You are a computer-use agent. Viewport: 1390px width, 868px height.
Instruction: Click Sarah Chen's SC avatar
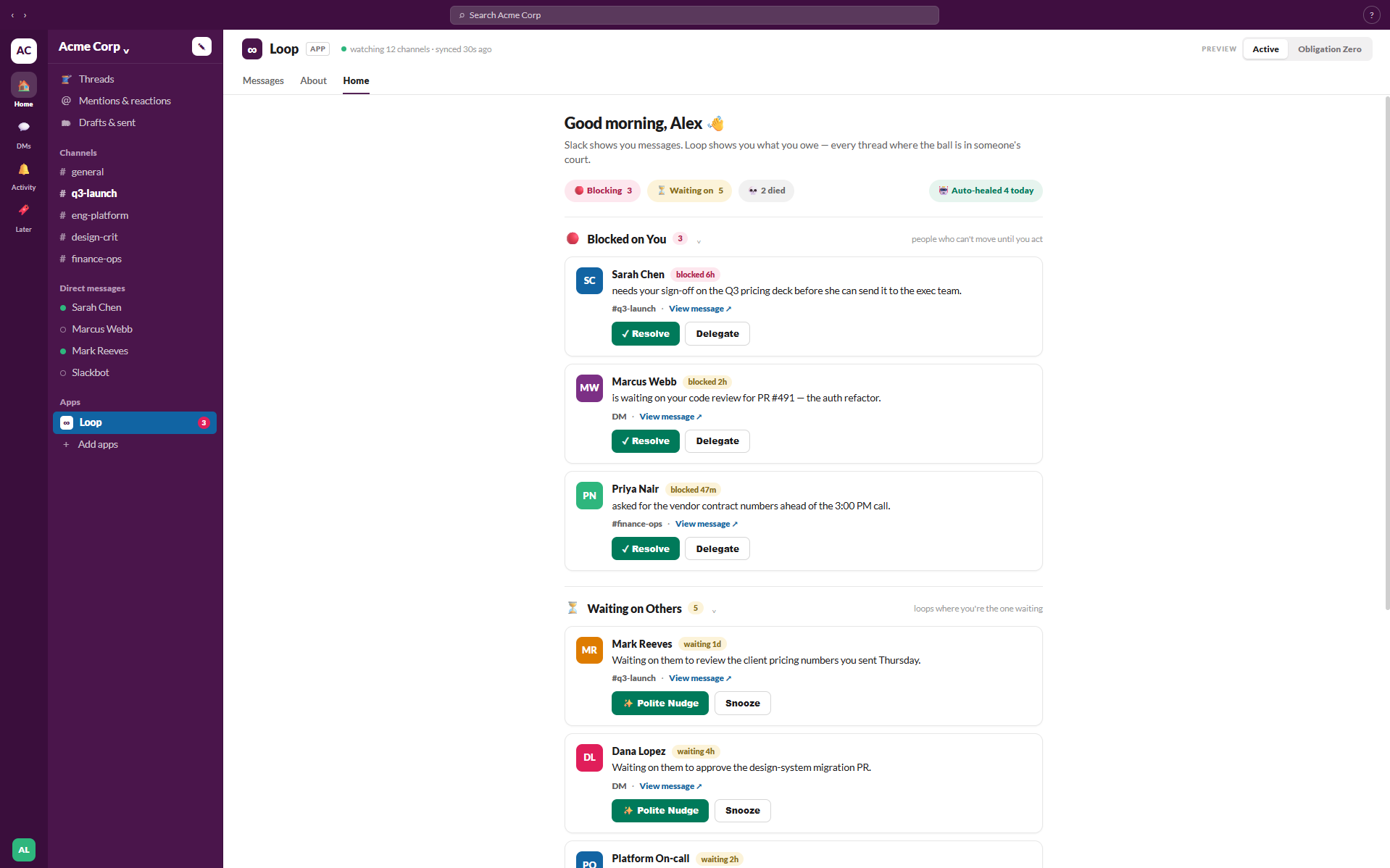pyautogui.click(x=589, y=280)
